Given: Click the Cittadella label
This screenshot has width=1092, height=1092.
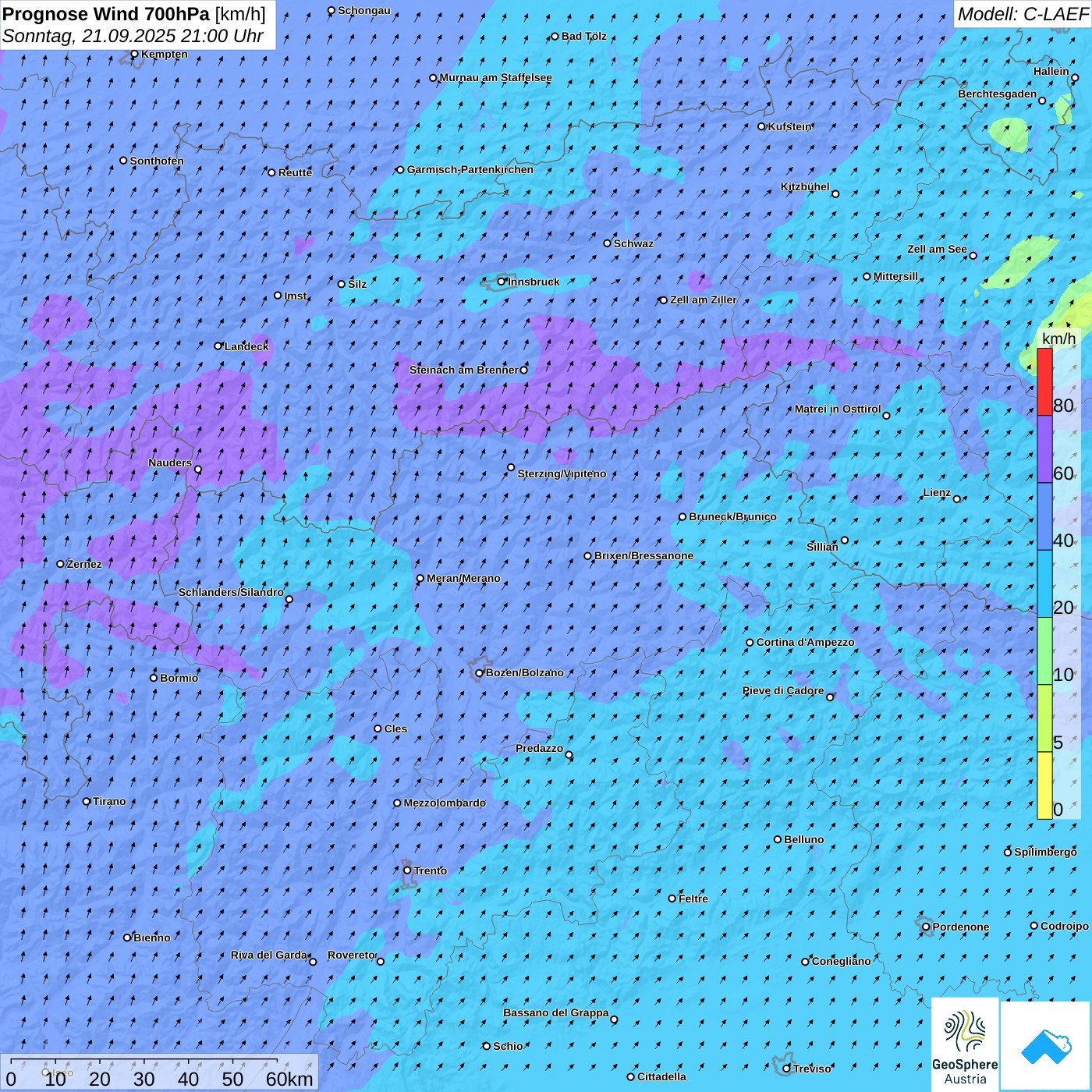Looking at the screenshot, I should tap(661, 1077).
